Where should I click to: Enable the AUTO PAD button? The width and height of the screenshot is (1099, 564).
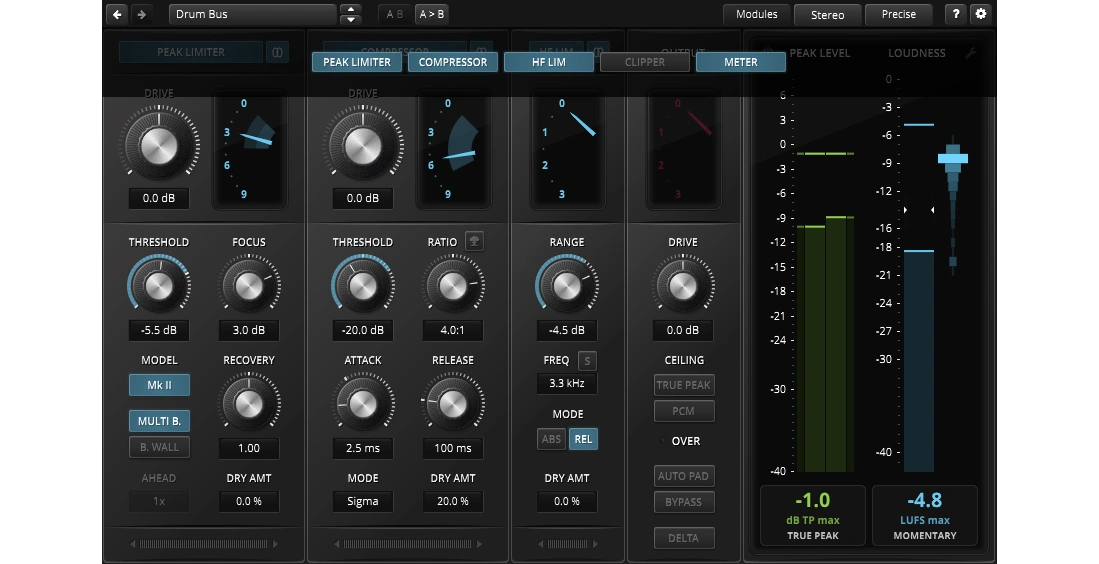tap(683, 476)
